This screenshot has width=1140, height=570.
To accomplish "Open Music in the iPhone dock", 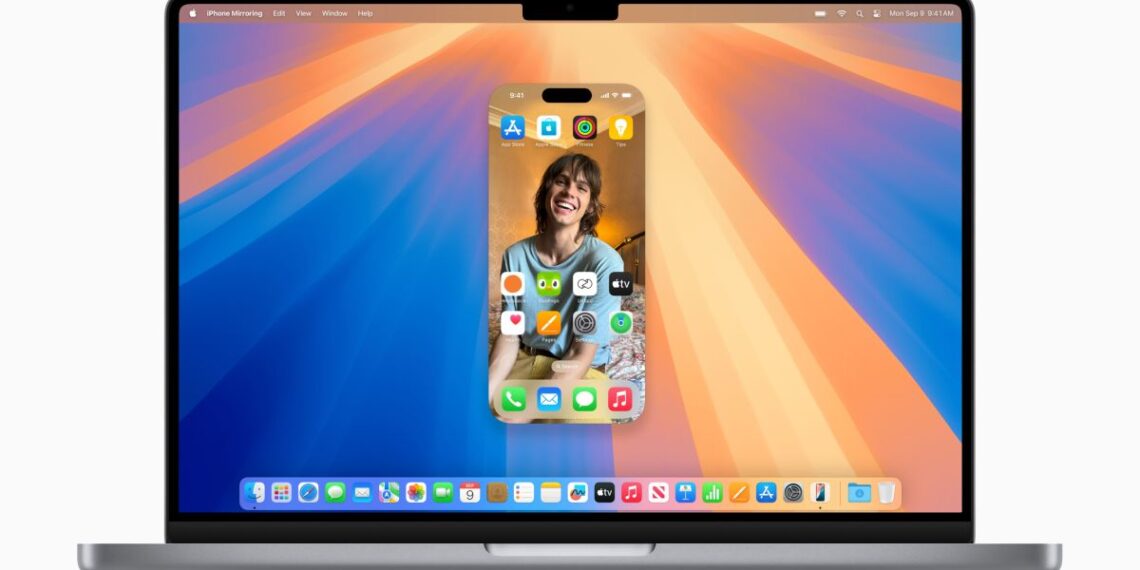I will (x=621, y=400).
